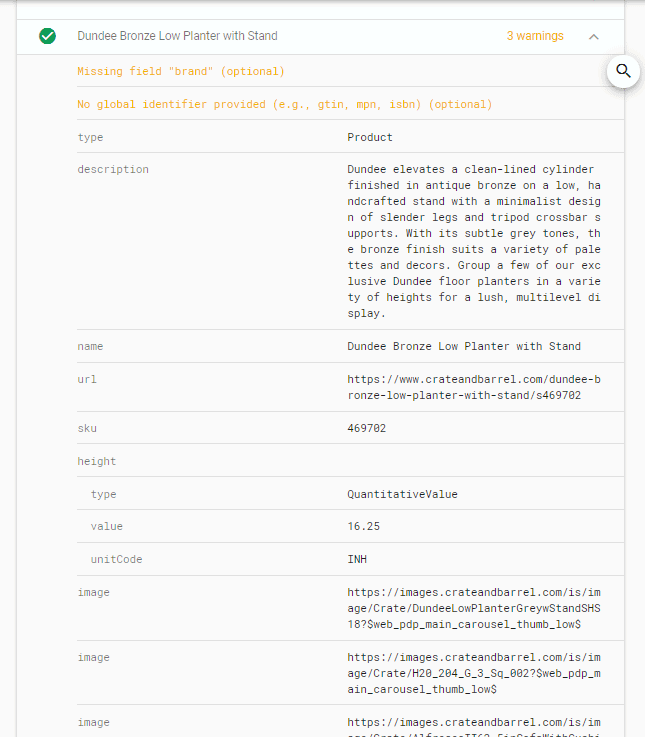The height and width of the screenshot is (737, 645).
Task: Click the 'name' field label
Action: click(x=90, y=346)
